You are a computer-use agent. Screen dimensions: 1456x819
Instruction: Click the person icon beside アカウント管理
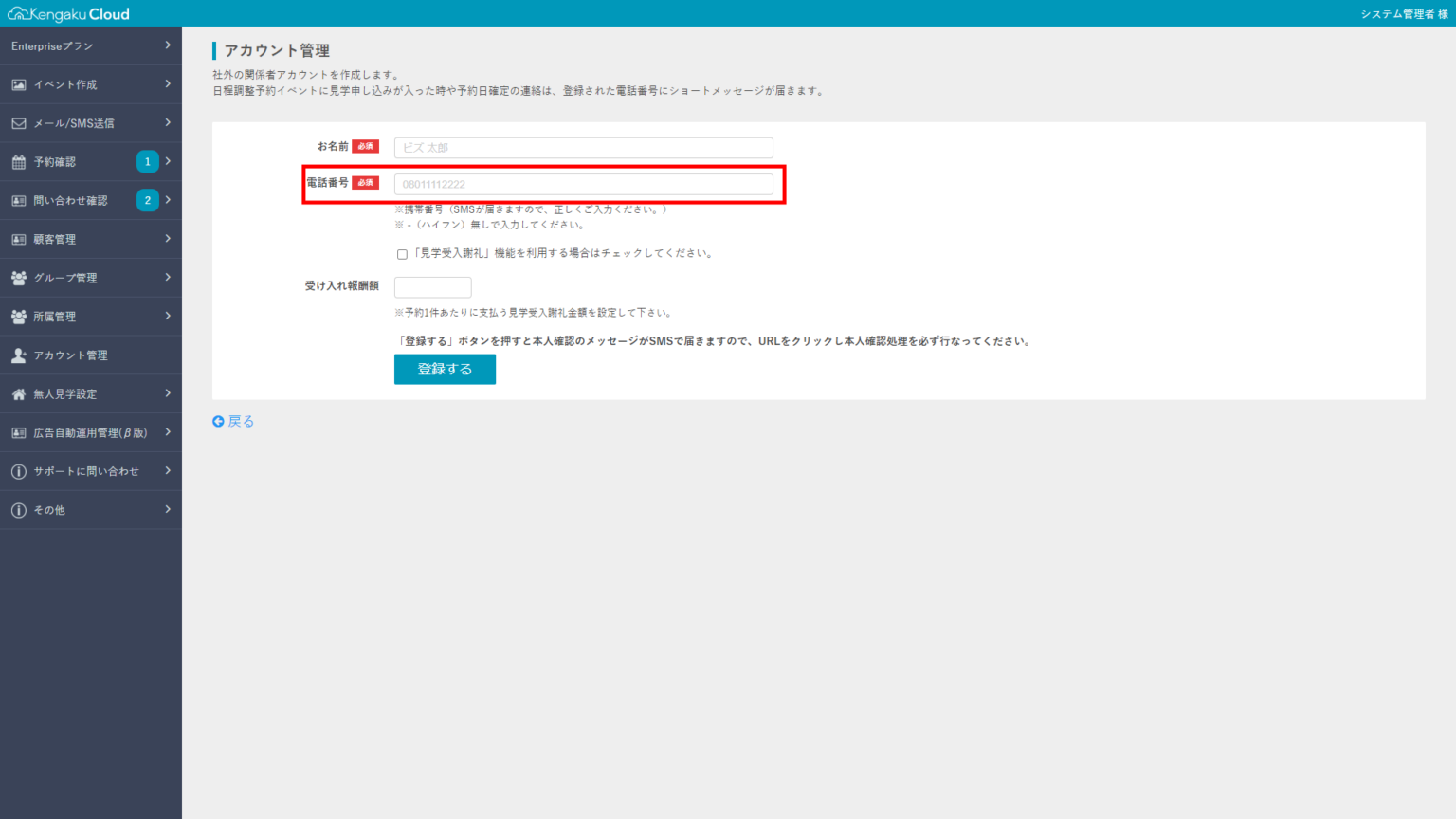coord(17,355)
